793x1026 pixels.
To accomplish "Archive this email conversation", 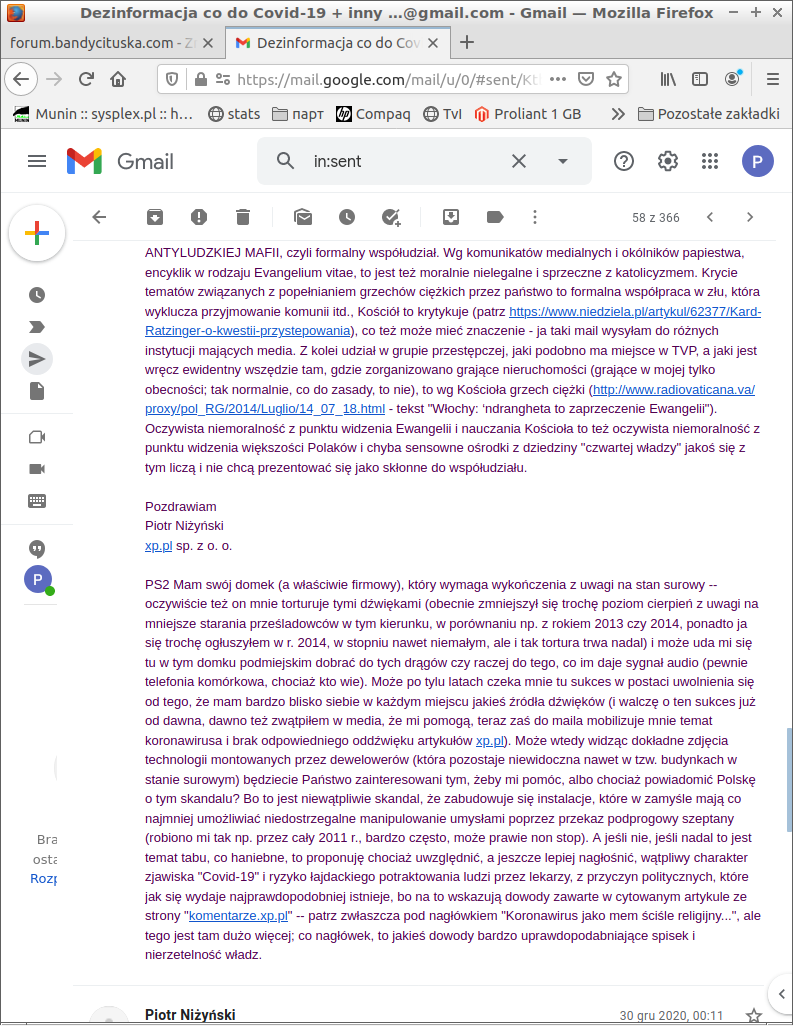I will (x=154, y=217).
